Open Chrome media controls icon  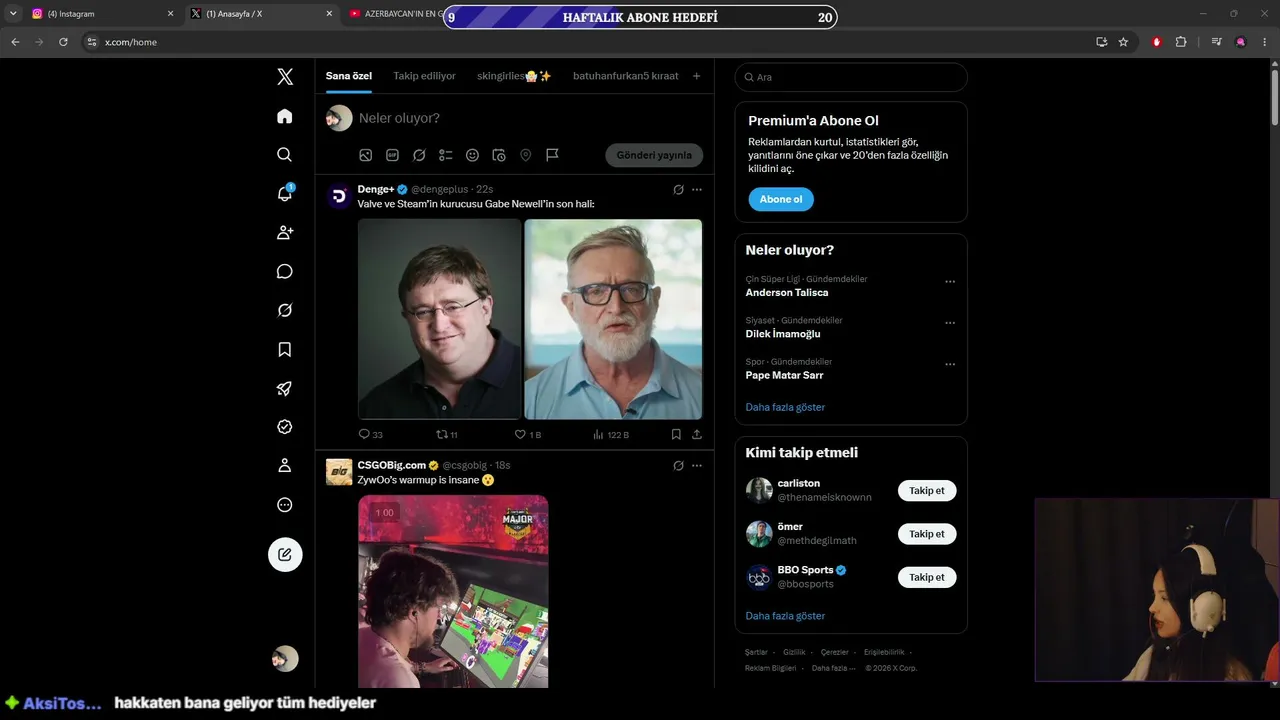pos(1216,42)
